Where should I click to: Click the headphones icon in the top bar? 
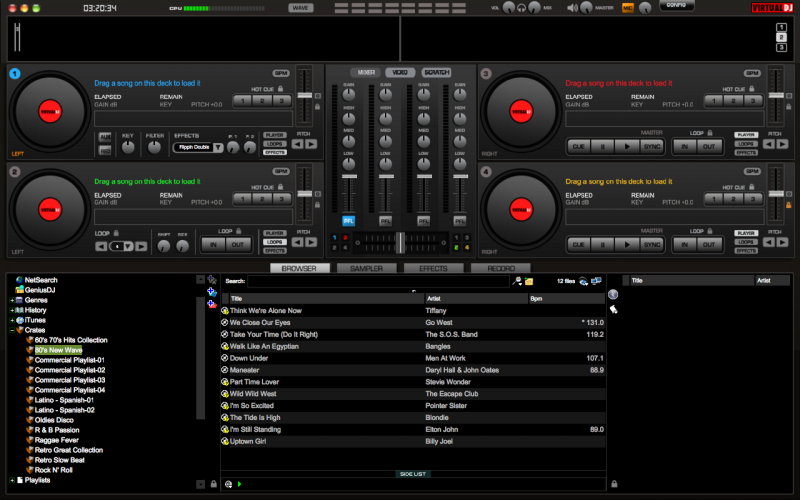pos(521,8)
